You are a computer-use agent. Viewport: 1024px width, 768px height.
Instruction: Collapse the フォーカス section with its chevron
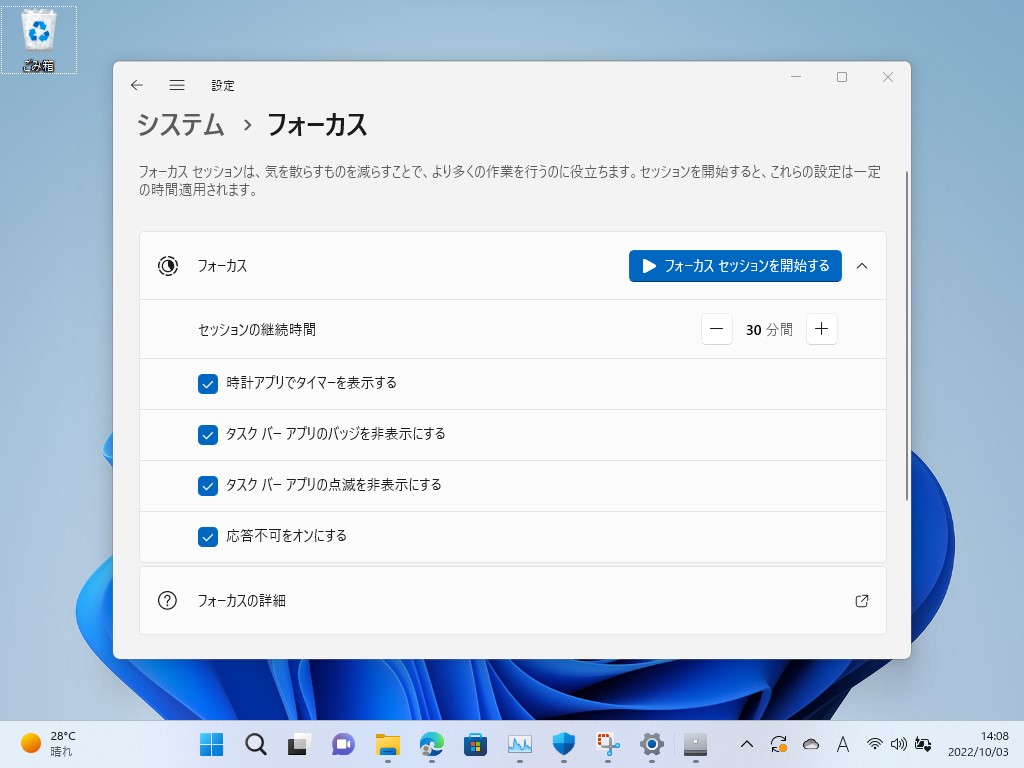tap(862, 266)
